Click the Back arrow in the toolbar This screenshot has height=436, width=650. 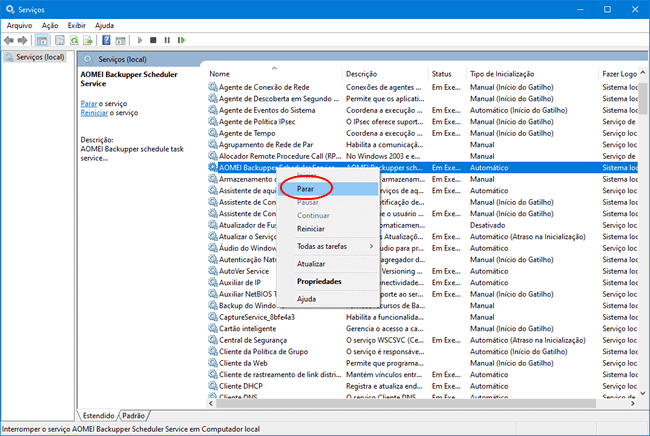click(9, 40)
